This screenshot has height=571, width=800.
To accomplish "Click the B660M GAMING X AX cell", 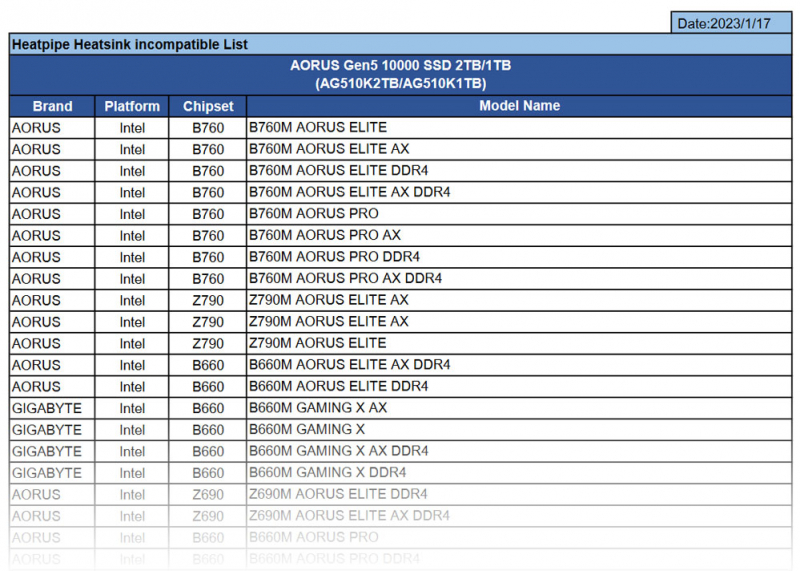I will pyautogui.click(x=318, y=408).
